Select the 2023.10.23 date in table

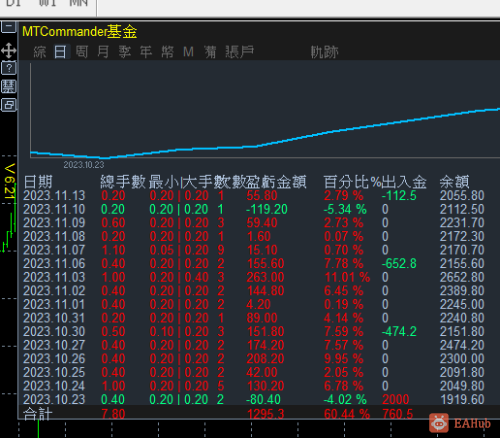[54, 399]
